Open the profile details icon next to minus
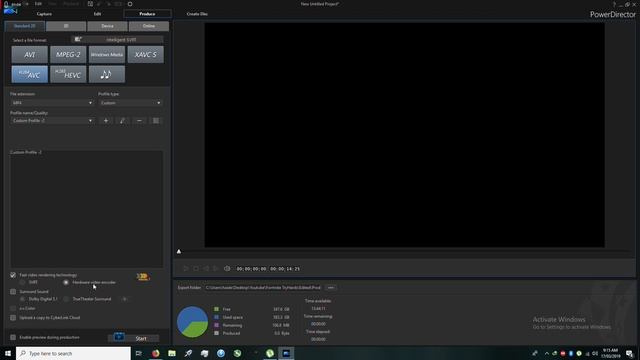 click(156, 121)
